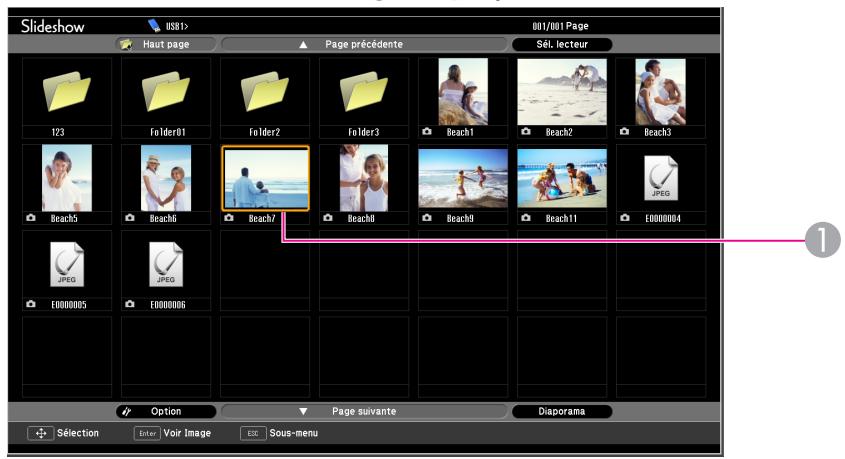
Task: Click the camera icon beside E0000006
Action: point(130,304)
